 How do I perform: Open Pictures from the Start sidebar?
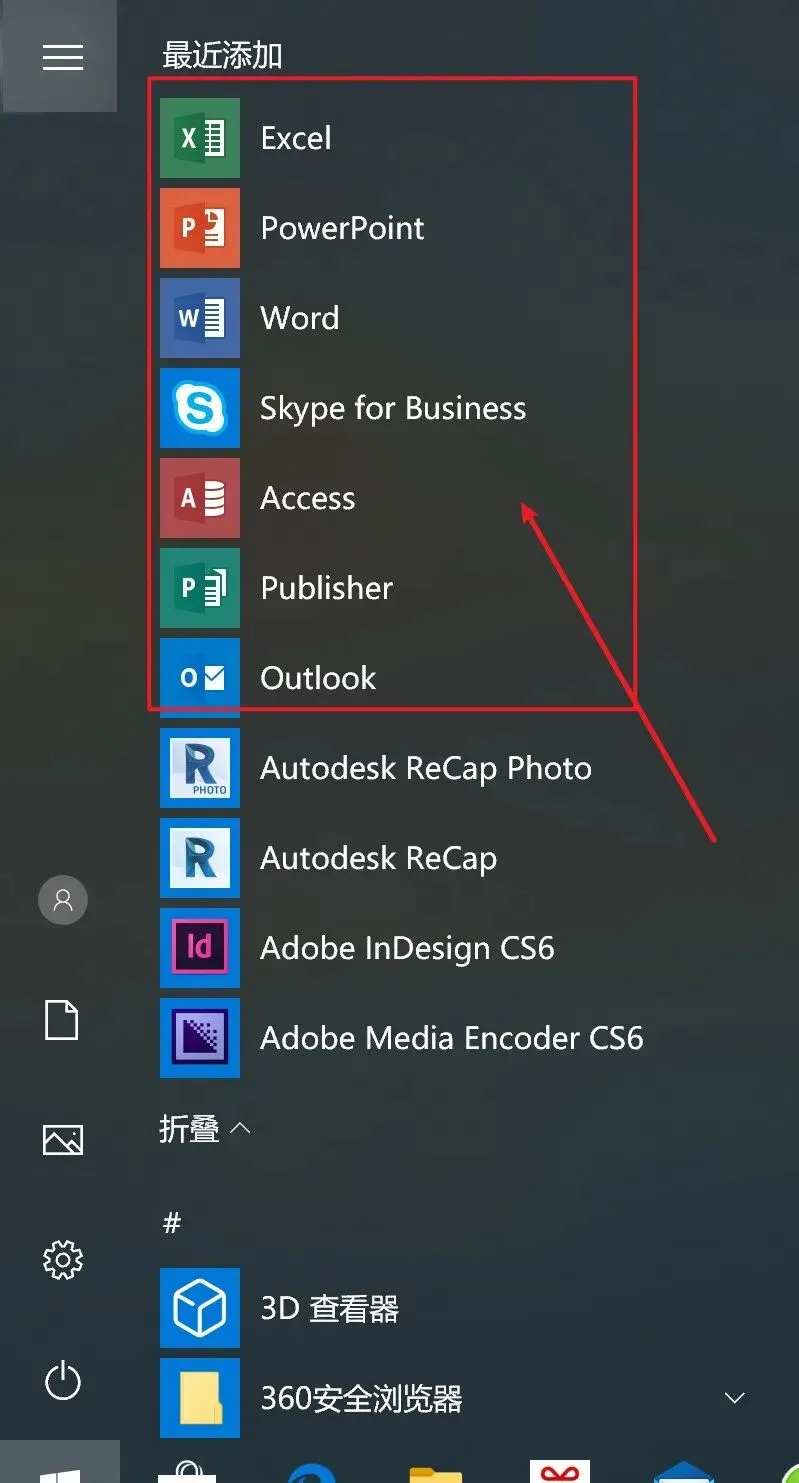pyautogui.click(x=62, y=1140)
